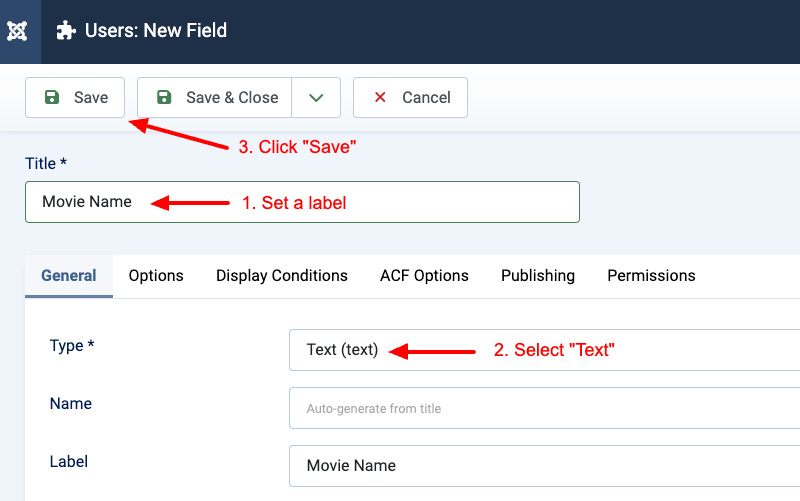Viewport: 800px width, 501px height.
Task: Click the Save & Close button
Action: click(214, 97)
